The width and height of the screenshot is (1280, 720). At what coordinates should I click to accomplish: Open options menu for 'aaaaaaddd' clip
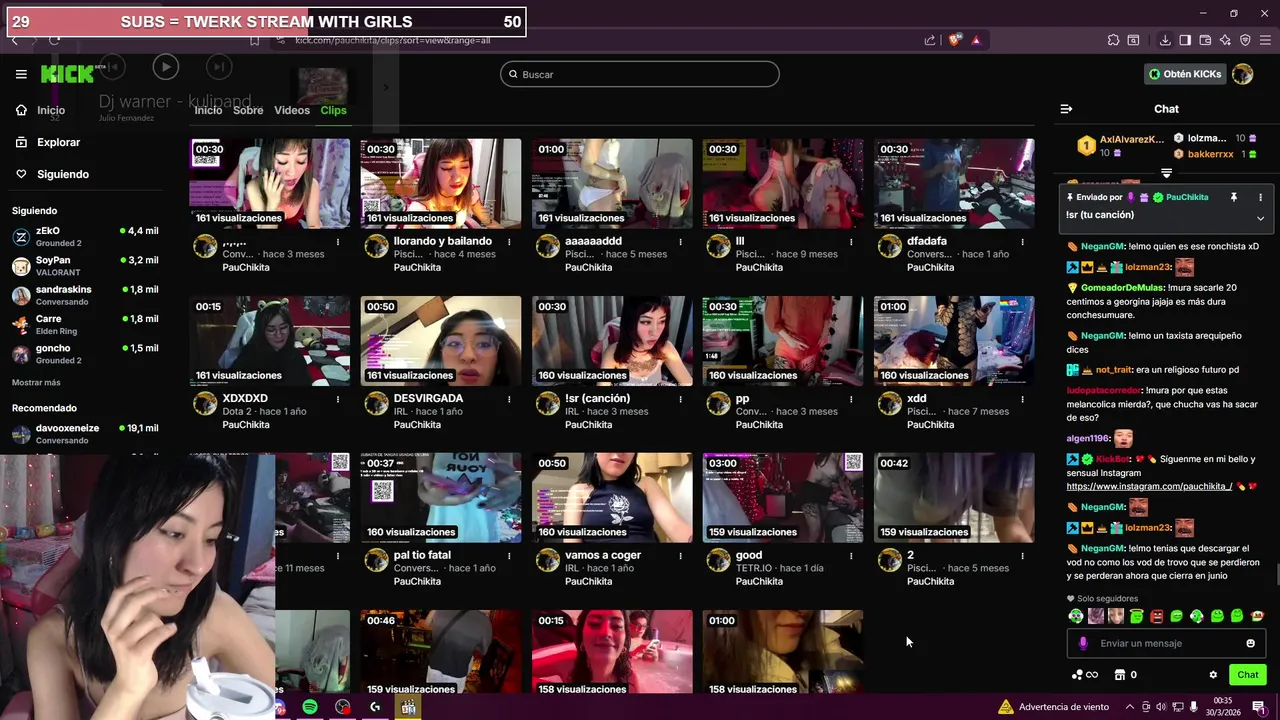(680, 241)
